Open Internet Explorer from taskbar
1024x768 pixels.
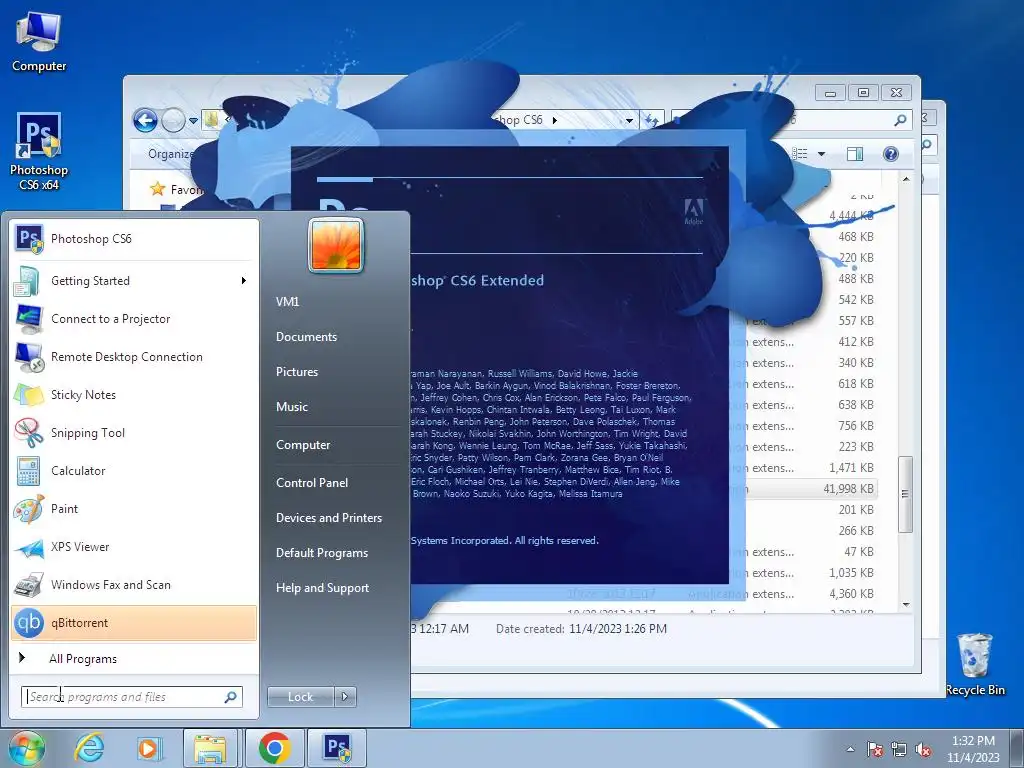tap(89, 748)
